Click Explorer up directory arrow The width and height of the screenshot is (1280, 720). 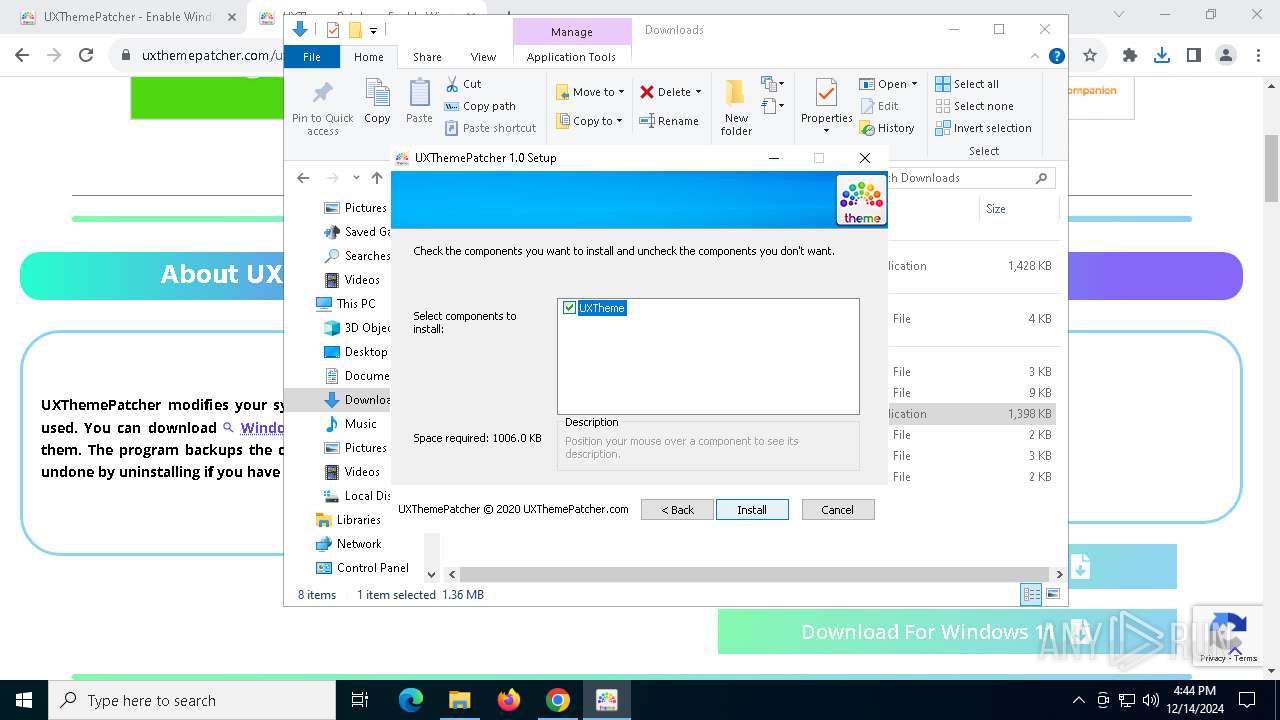coord(377,178)
